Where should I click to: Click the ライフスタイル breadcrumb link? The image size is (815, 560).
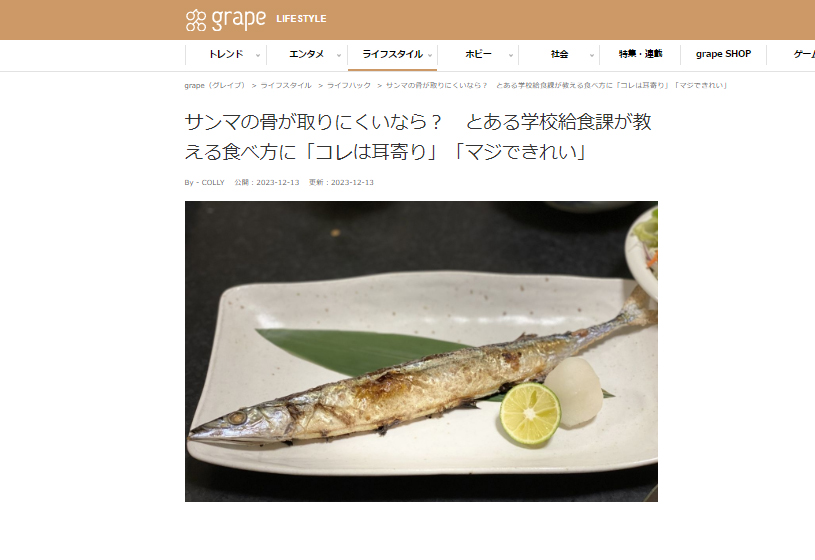[286, 85]
